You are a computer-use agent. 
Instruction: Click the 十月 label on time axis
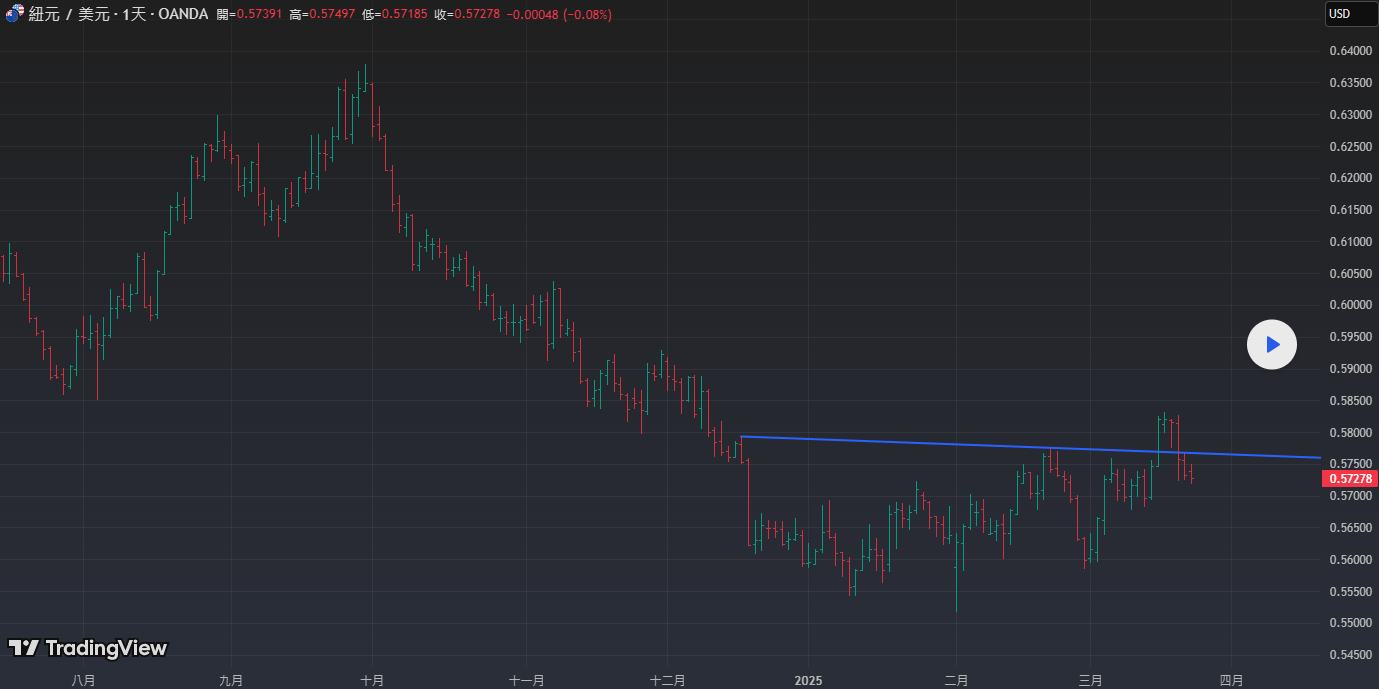(x=372, y=680)
